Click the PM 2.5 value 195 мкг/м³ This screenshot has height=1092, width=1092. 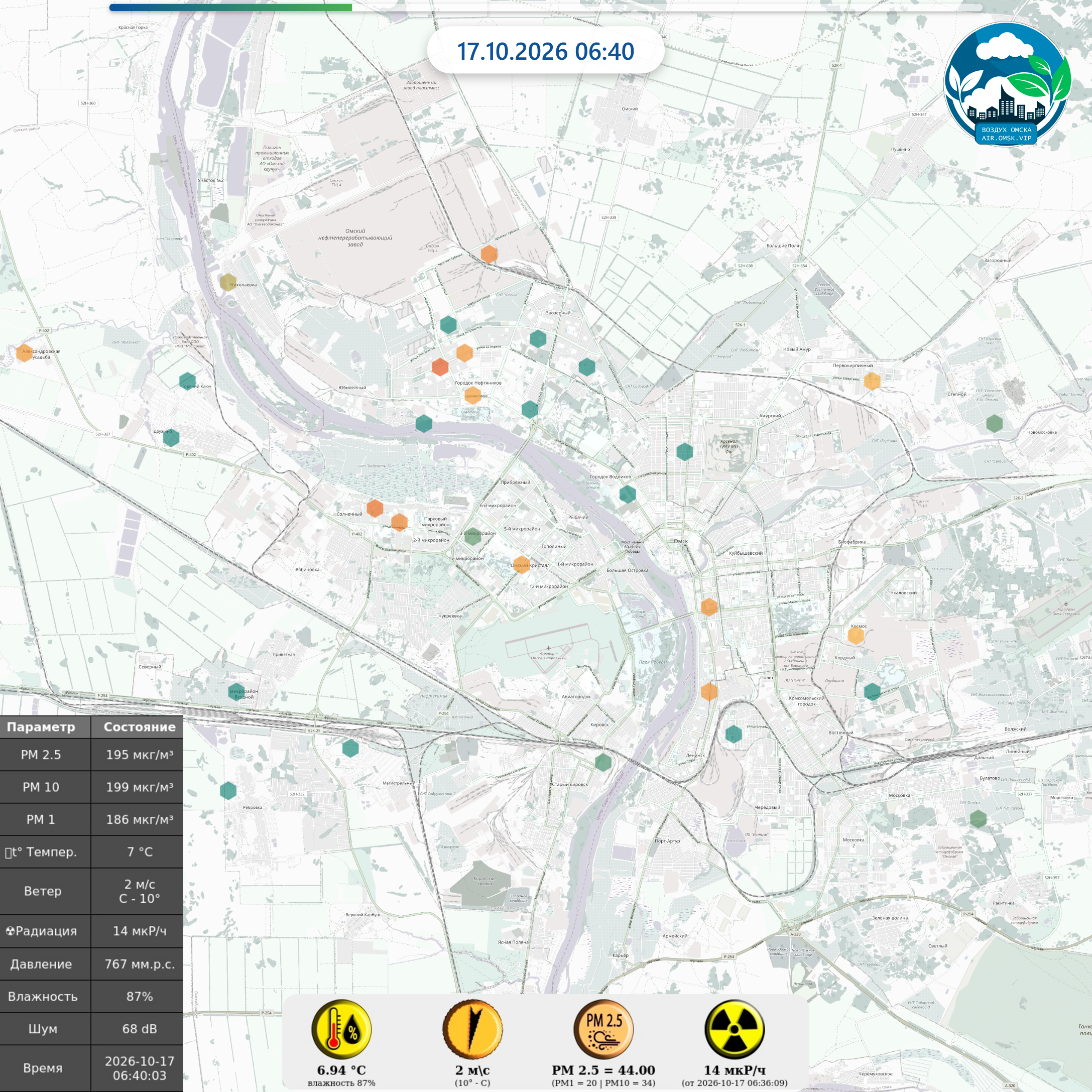[x=140, y=755]
